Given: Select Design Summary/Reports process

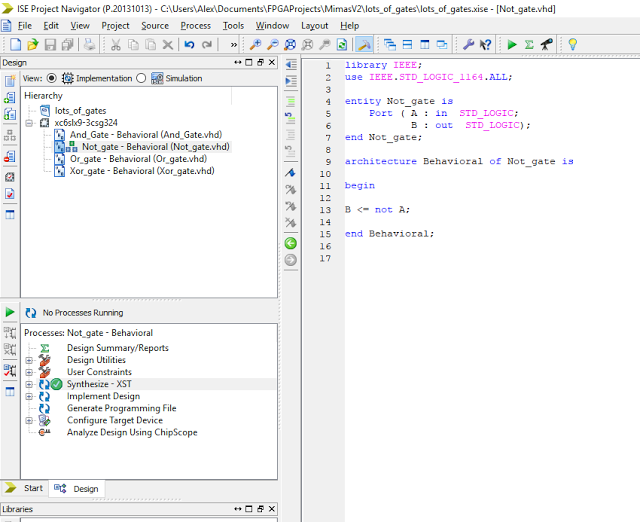Looking at the screenshot, I should (x=118, y=348).
